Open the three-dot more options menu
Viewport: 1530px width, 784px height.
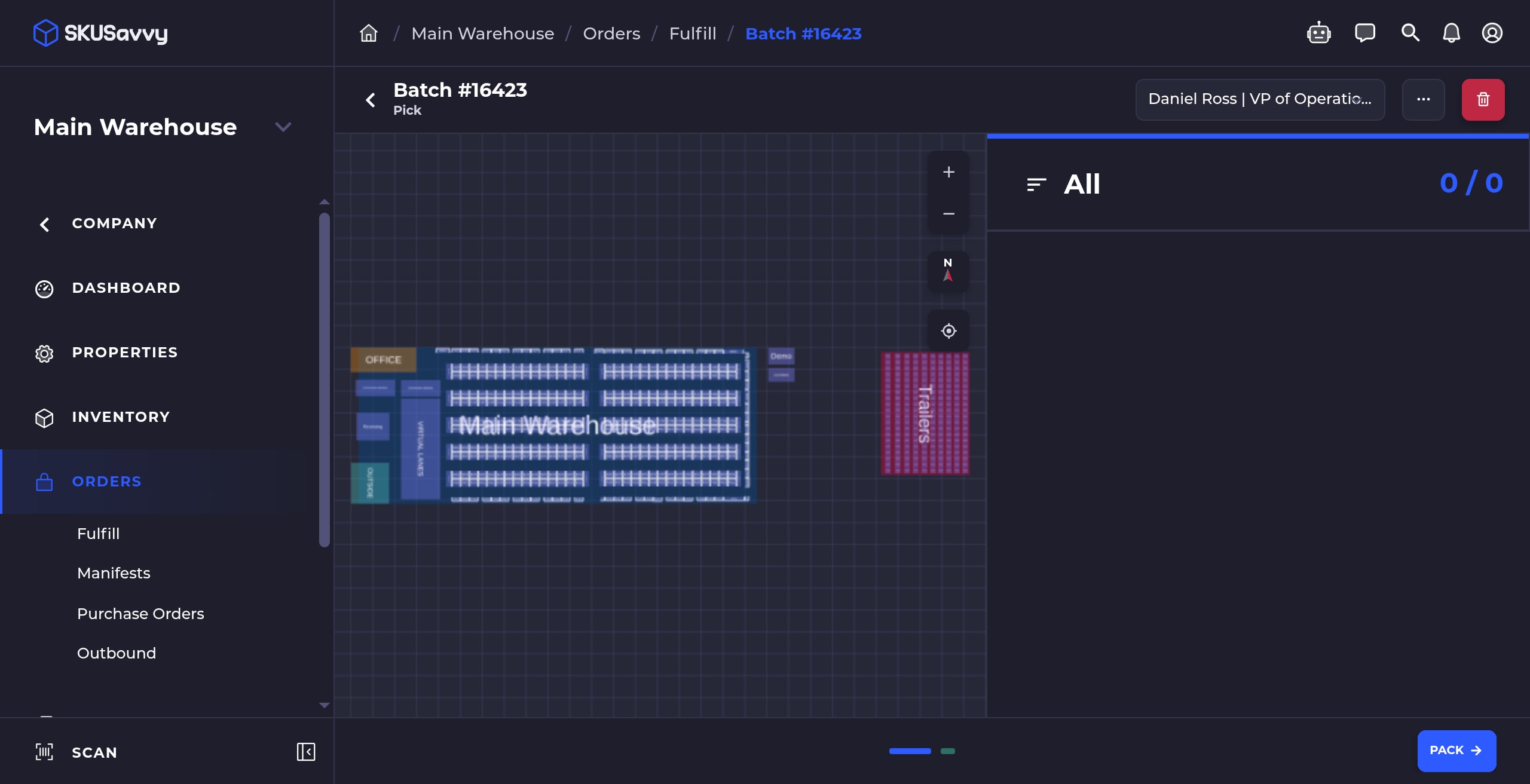(x=1424, y=99)
